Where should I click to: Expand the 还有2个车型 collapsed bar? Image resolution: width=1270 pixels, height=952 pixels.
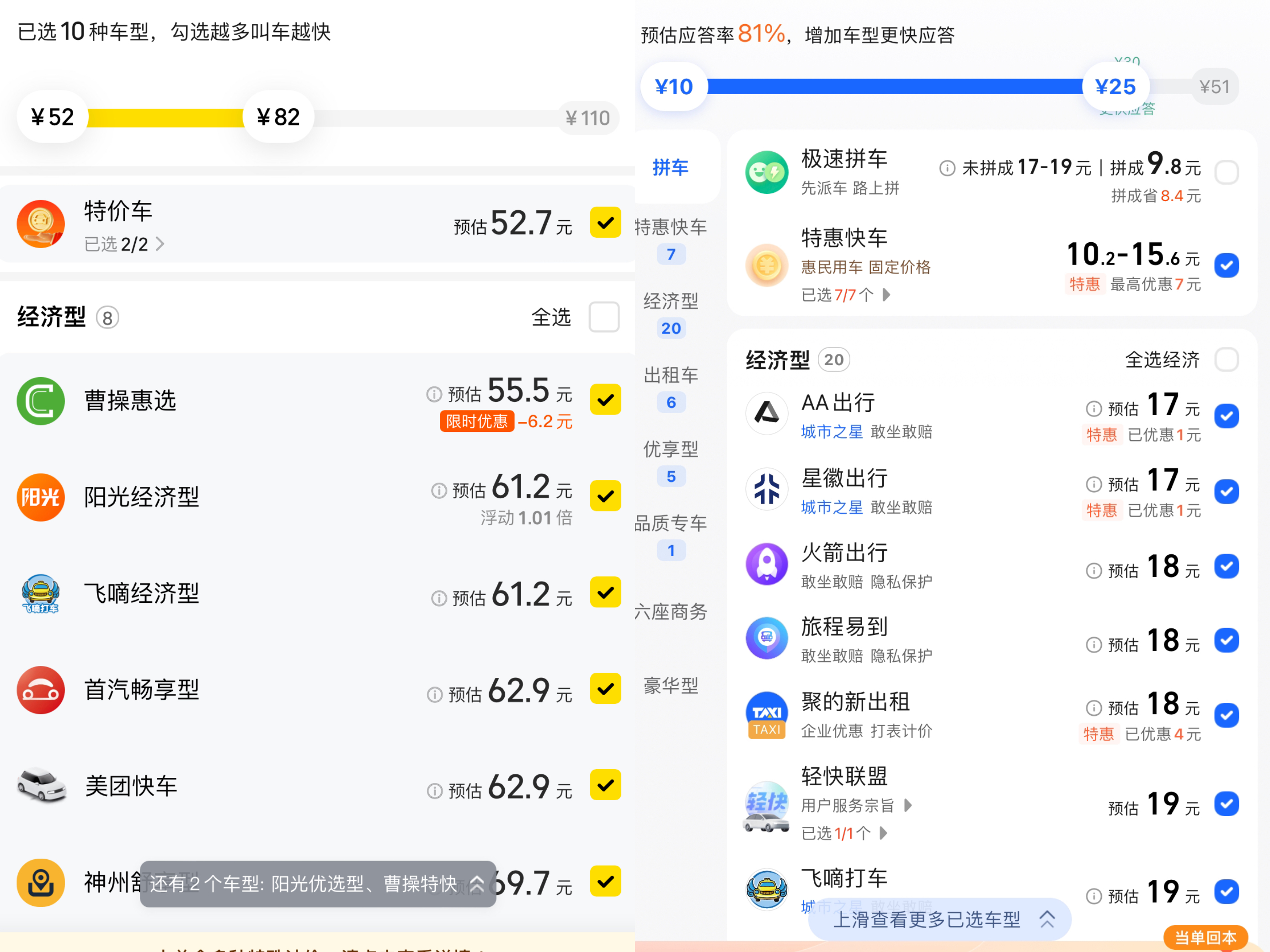(x=318, y=884)
